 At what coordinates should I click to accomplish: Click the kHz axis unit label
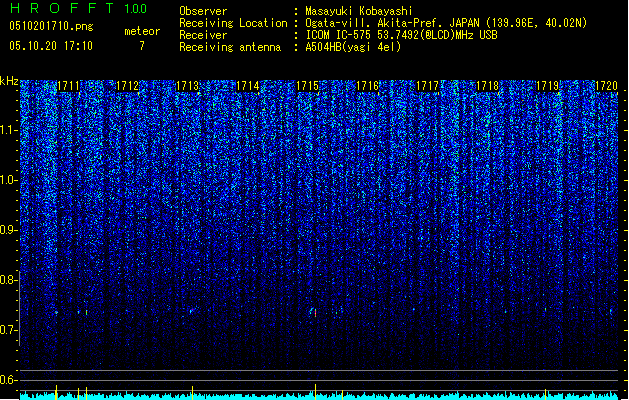(9, 81)
